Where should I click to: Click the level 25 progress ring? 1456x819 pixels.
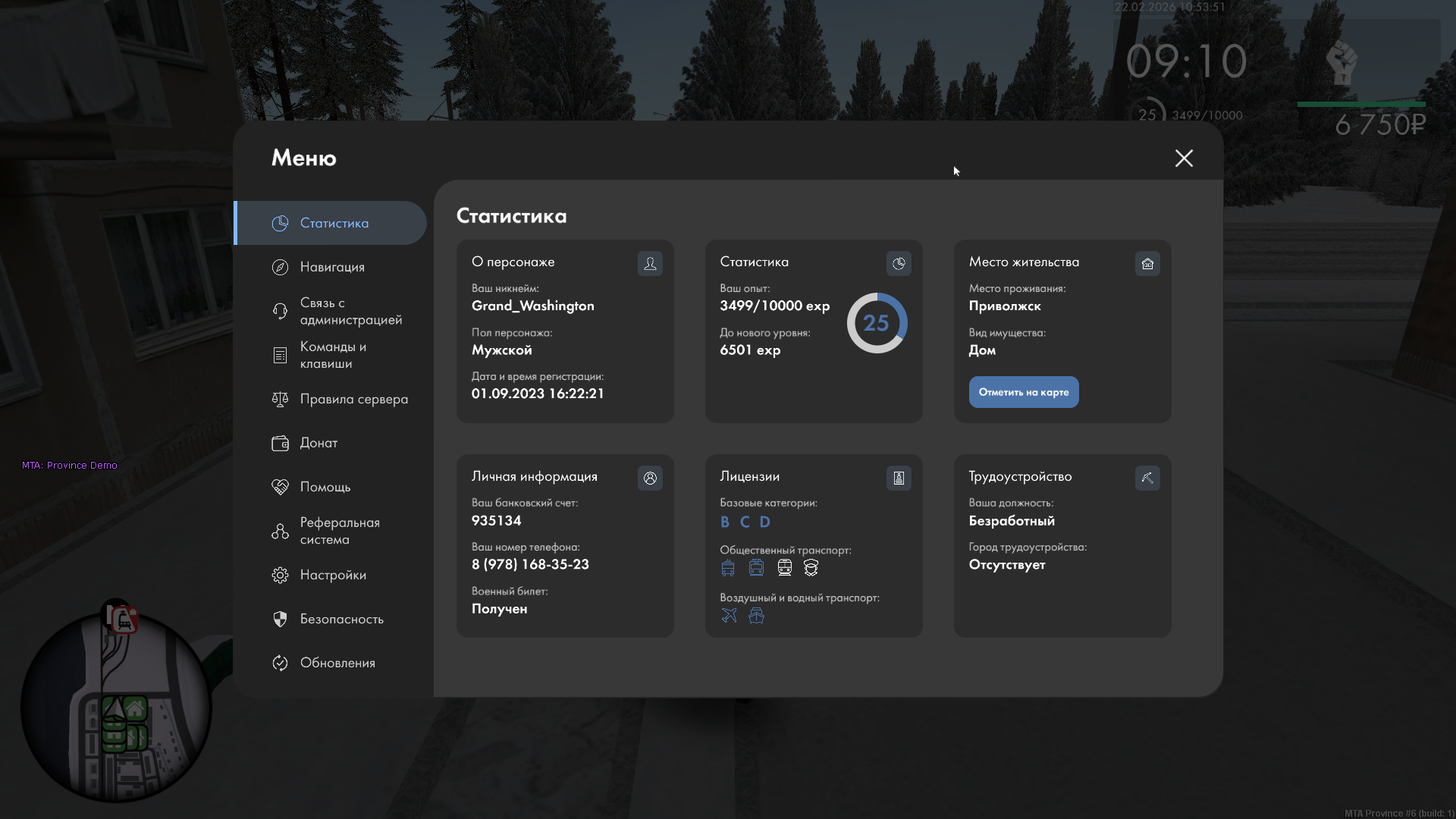pos(877,323)
